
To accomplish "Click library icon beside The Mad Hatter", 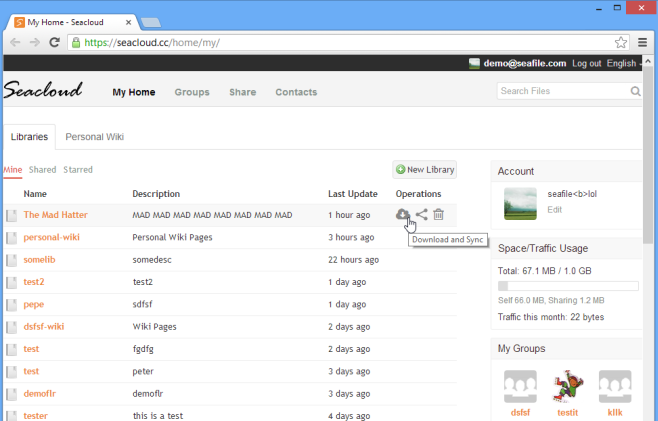I will pyautogui.click(x=12, y=215).
